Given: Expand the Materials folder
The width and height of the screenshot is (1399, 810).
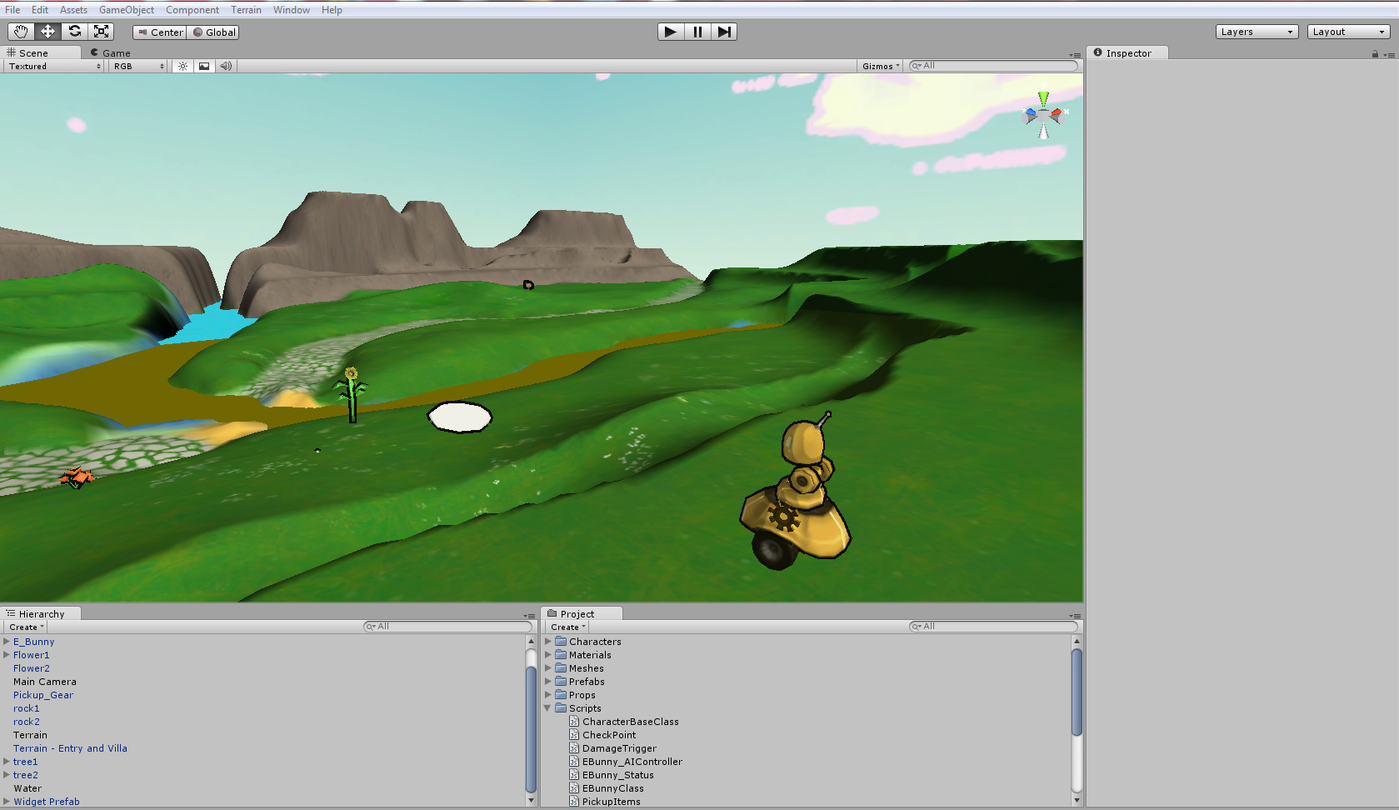Looking at the screenshot, I should click(548, 655).
